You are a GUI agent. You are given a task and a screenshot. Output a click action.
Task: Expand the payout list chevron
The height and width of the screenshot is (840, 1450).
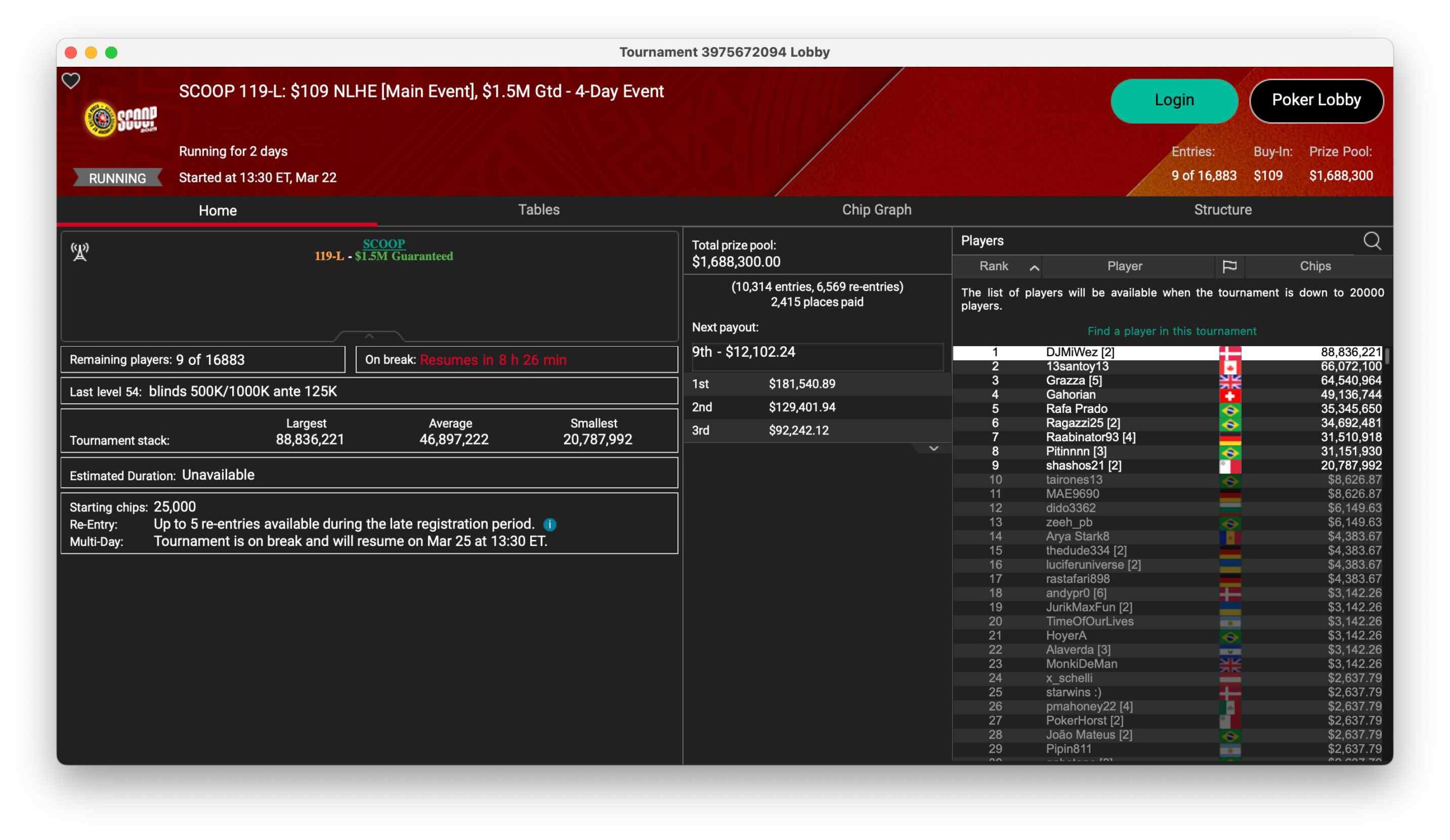tap(933, 448)
